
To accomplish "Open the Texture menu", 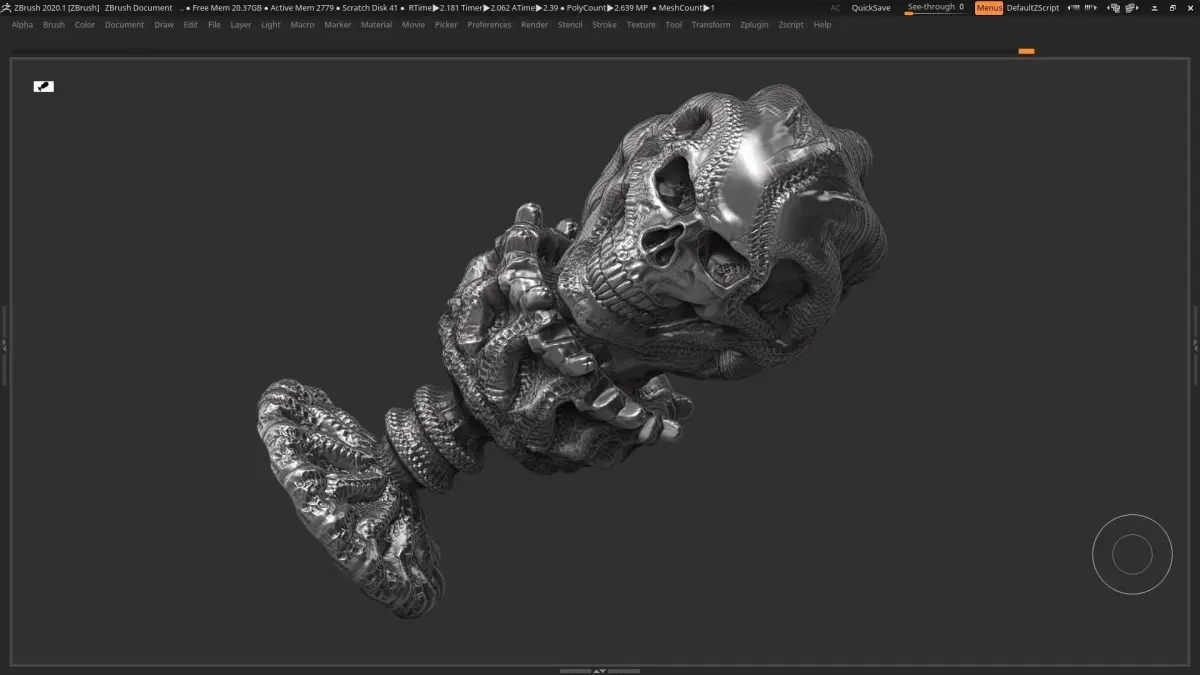I will click(641, 25).
